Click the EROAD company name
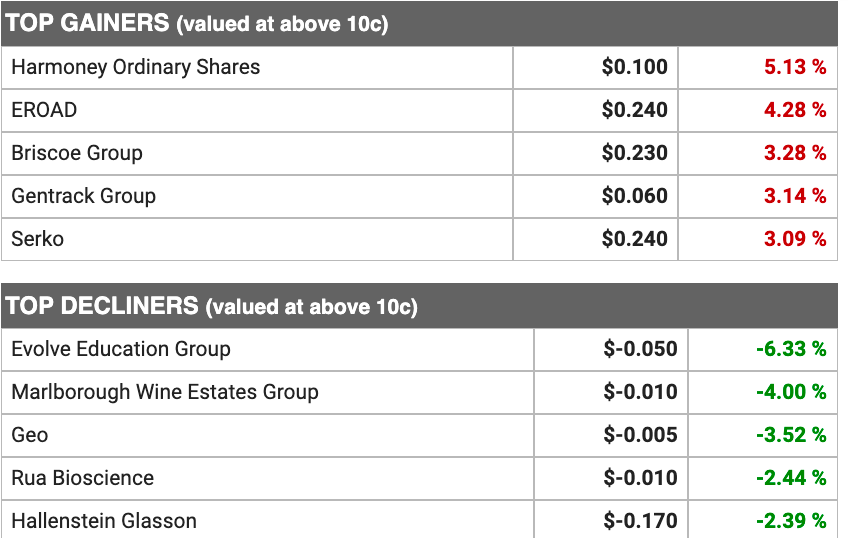Screen dimensions: 848x538 coord(44,110)
